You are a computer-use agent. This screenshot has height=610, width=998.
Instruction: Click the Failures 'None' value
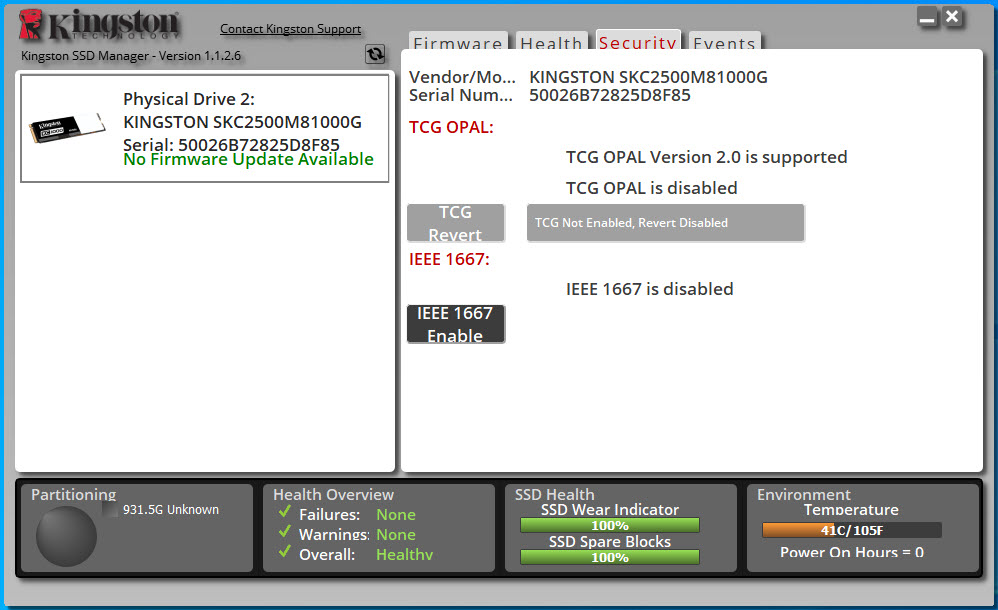click(x=396, y=514)
